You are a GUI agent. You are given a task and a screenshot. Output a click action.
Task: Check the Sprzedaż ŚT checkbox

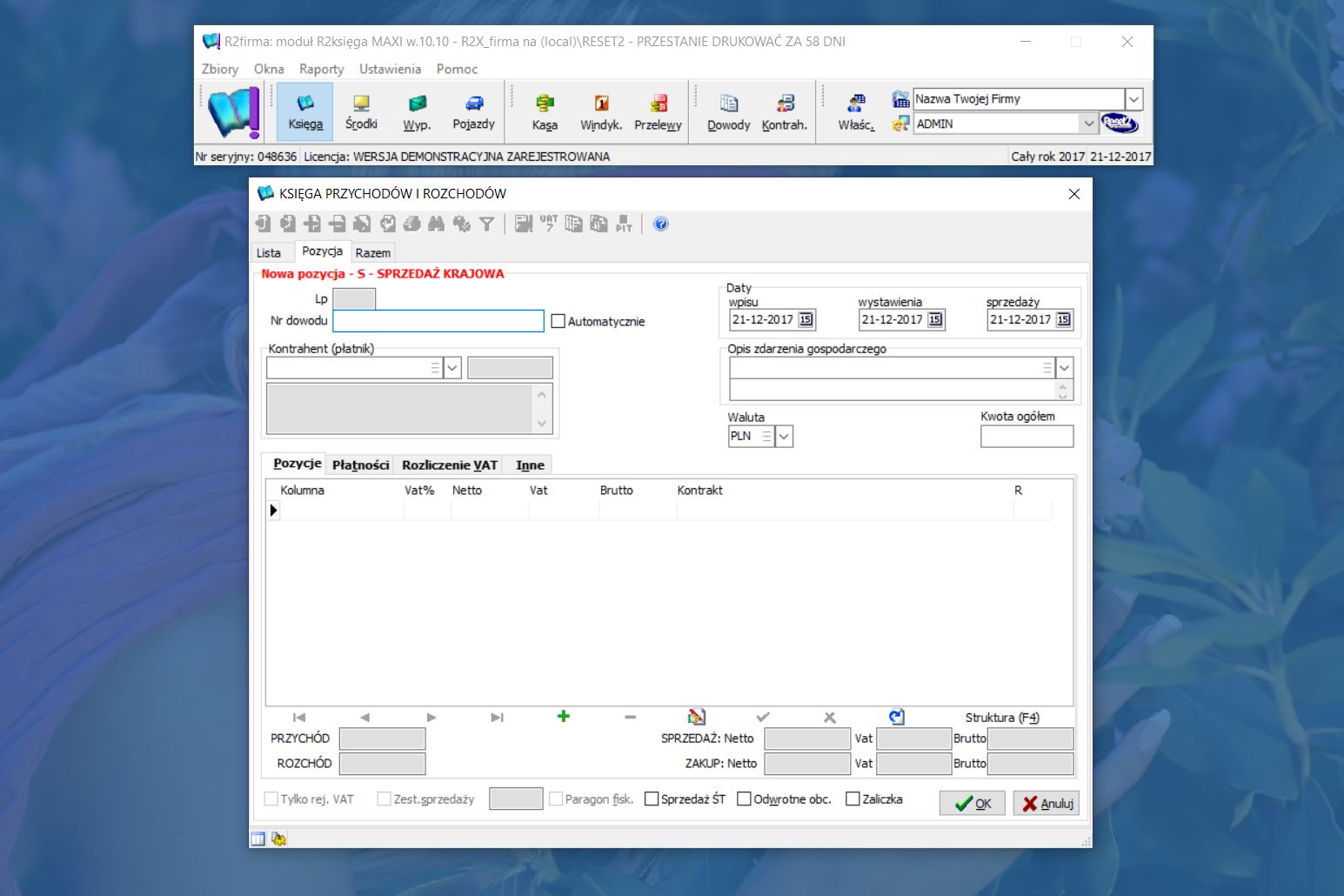(652, 799)
